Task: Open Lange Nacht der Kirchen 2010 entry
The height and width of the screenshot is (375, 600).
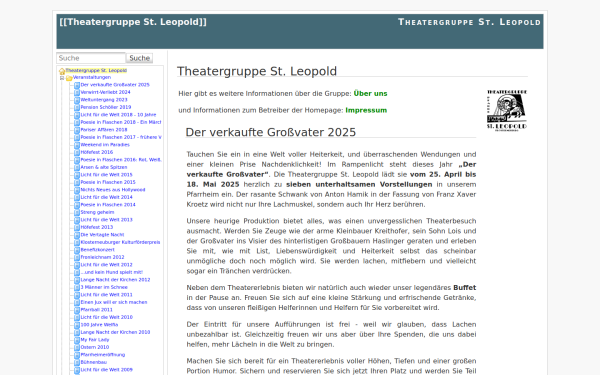Action: (x=115, y=332)
